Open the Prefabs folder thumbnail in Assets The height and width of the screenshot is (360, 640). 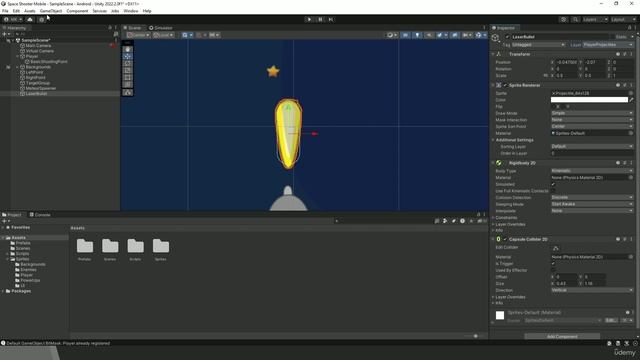(x=85, y=246)
